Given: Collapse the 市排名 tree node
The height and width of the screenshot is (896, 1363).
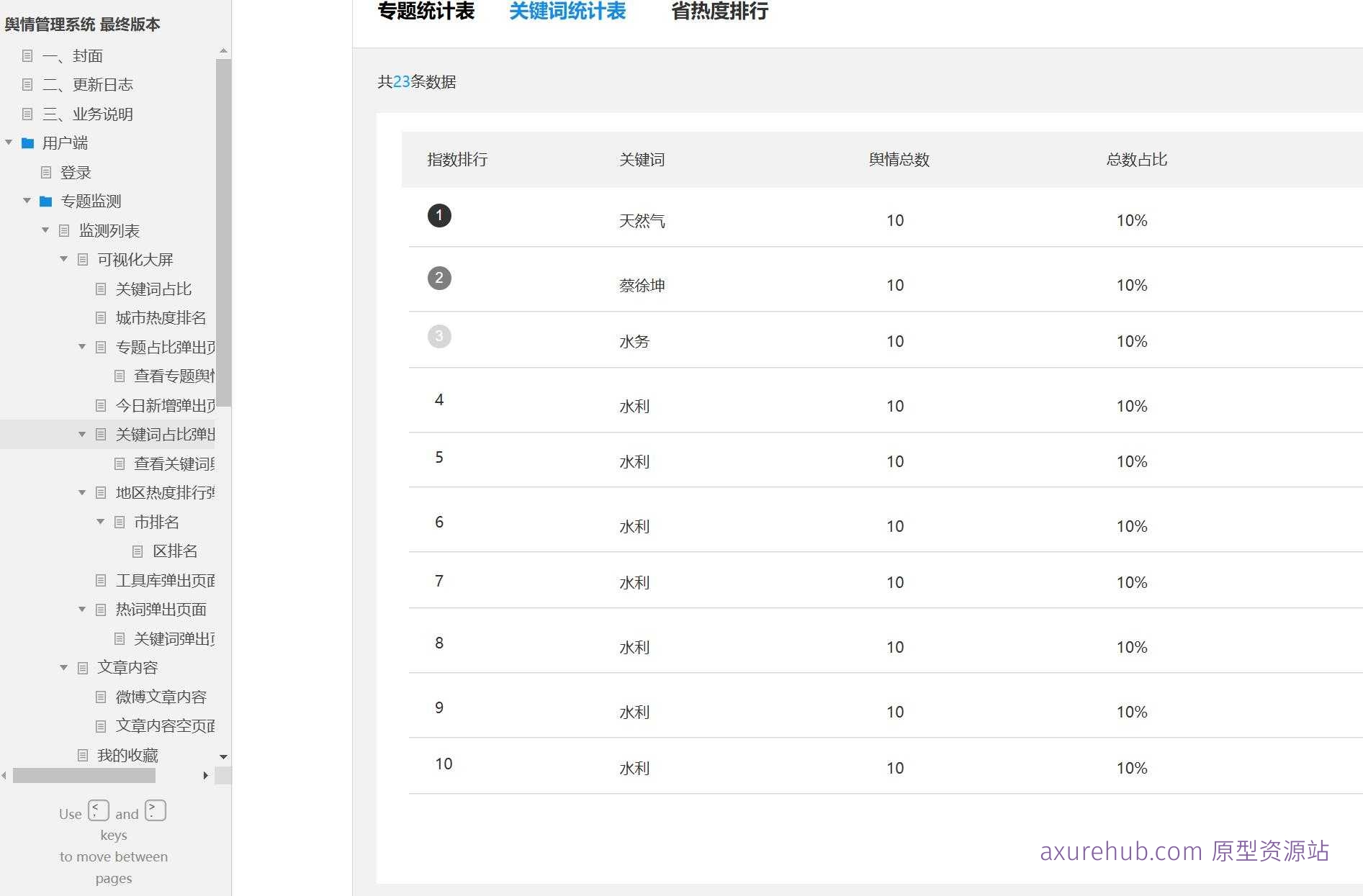Looking at the screenshot, I should click(x=100, y=522).
